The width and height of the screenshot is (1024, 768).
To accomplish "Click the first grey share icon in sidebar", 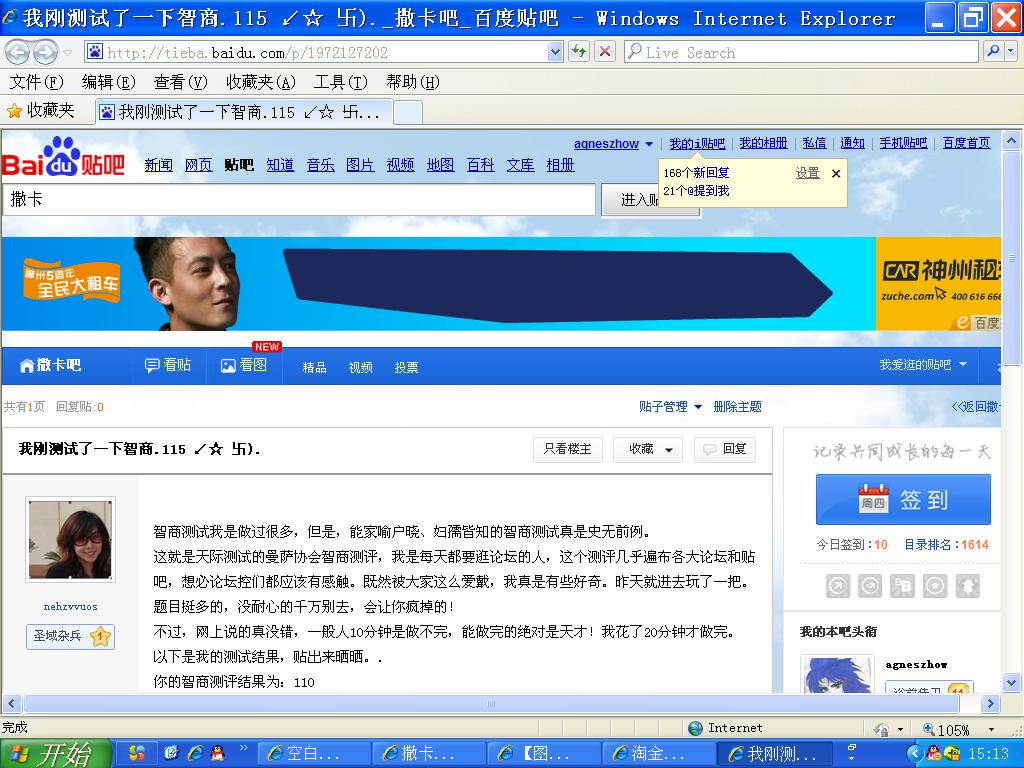I will click(x=838, y=586).
